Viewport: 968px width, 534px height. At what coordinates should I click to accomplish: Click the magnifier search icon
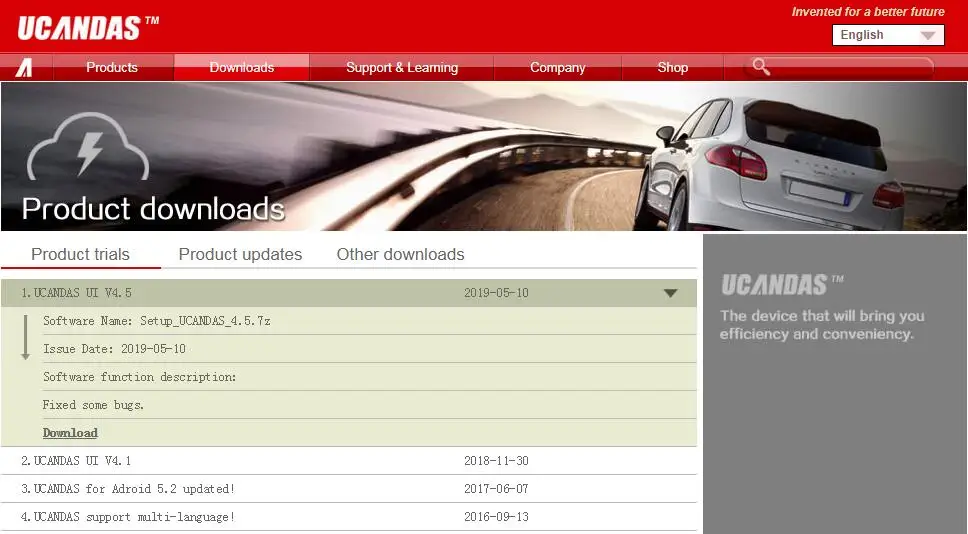click(761, 67)
